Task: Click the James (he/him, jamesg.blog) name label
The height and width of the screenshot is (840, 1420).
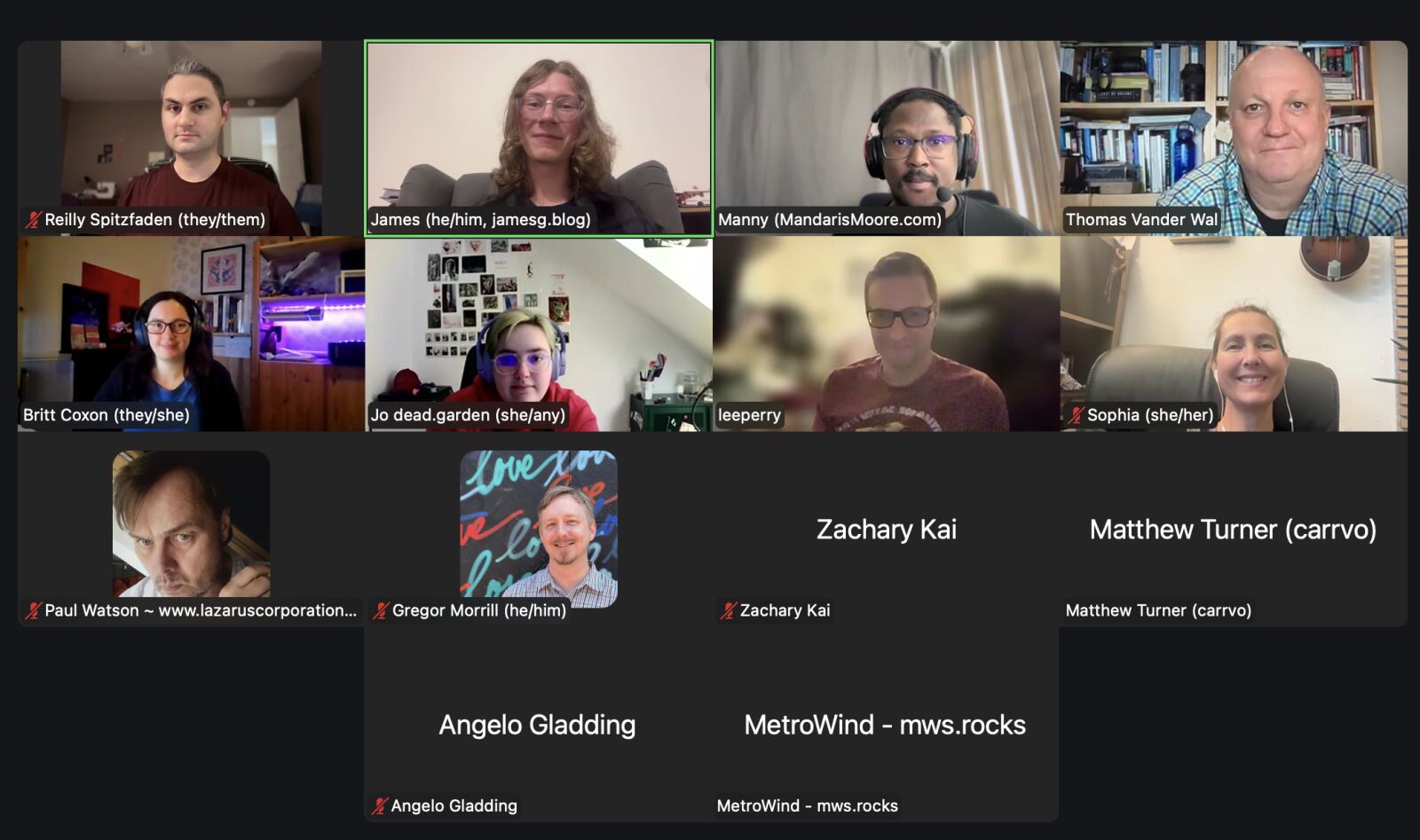Action: 480,219
